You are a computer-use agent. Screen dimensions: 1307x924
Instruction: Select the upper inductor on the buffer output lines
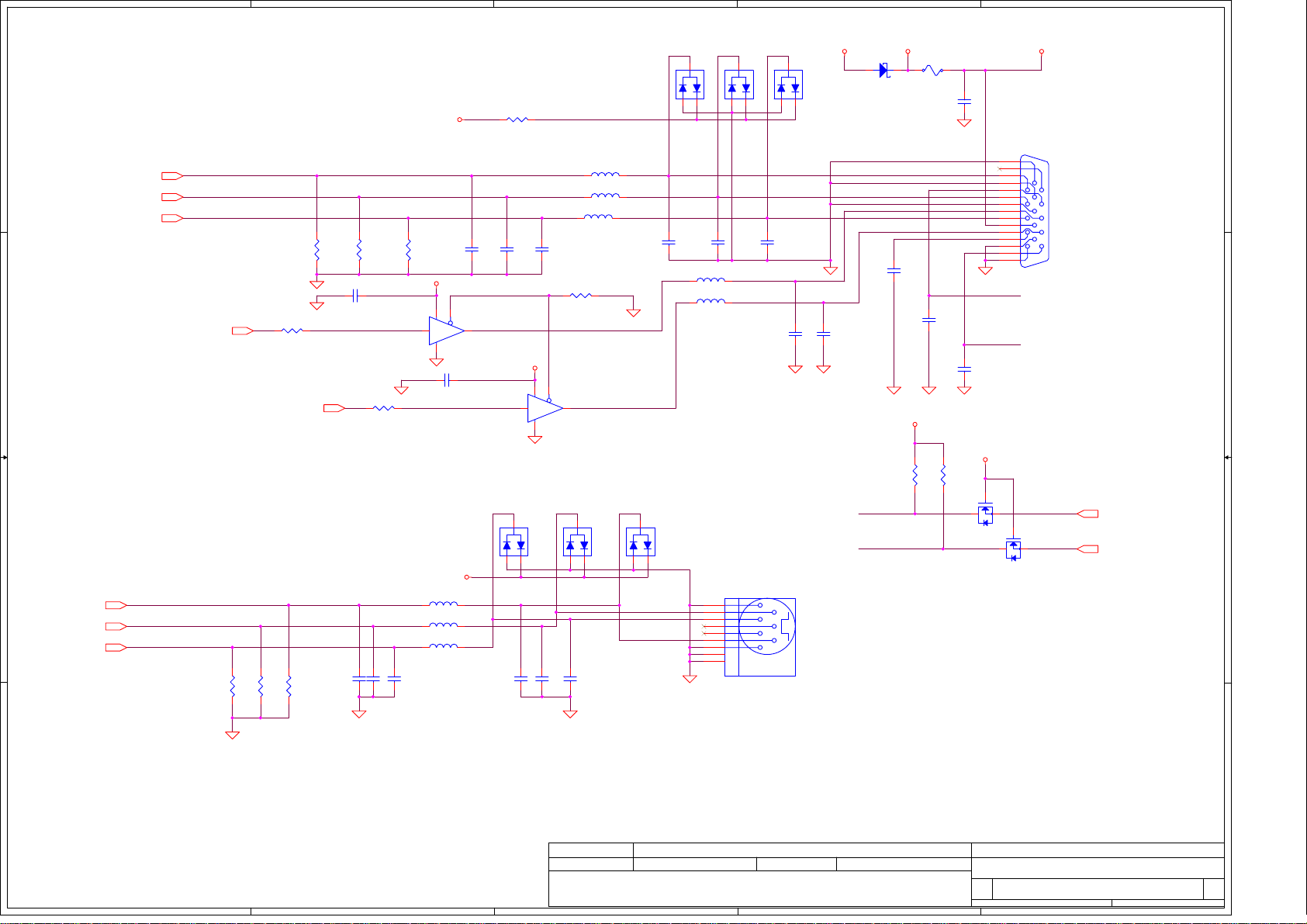point(711,279)
